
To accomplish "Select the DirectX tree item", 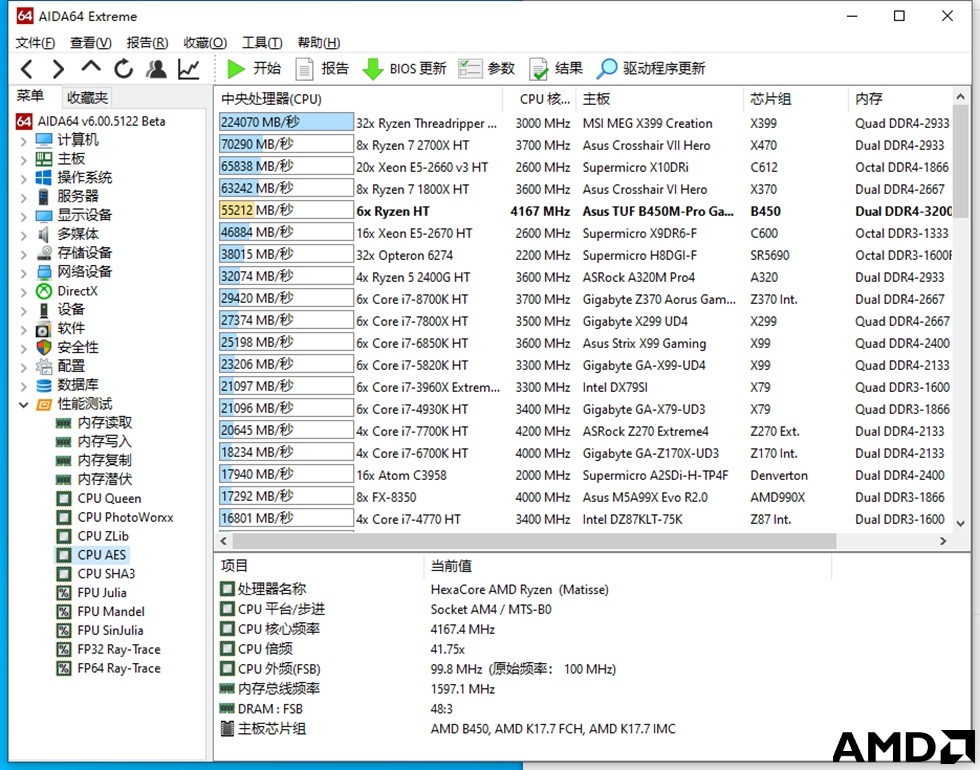I will [x=78, y=291].
